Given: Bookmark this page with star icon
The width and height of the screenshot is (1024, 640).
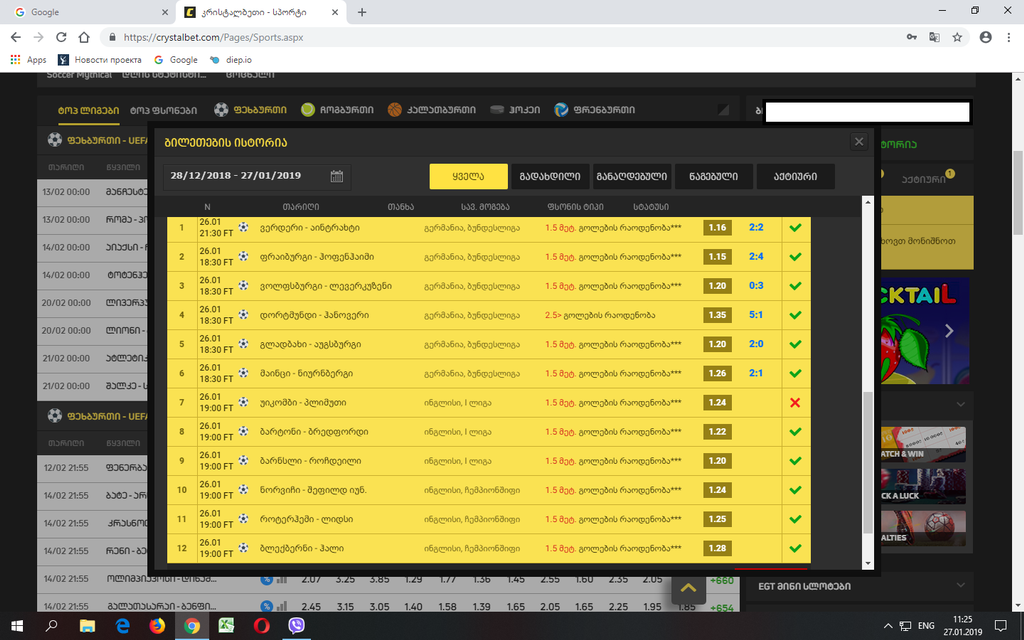Looking at the screenshot, I should pos(957,37).
